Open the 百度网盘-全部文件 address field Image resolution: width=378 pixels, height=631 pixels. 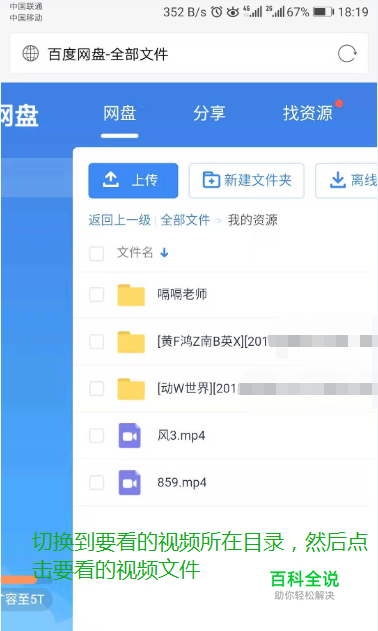[189, 54]
